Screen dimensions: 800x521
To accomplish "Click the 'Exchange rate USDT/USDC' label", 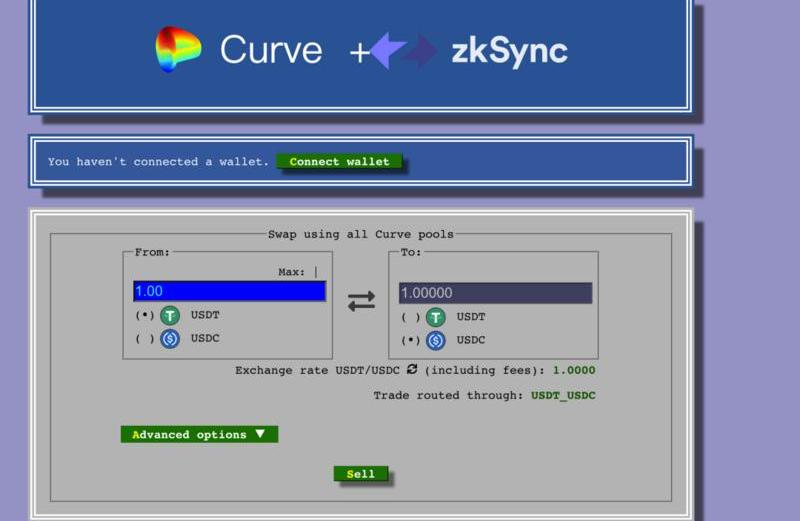I will coord(317,370).
